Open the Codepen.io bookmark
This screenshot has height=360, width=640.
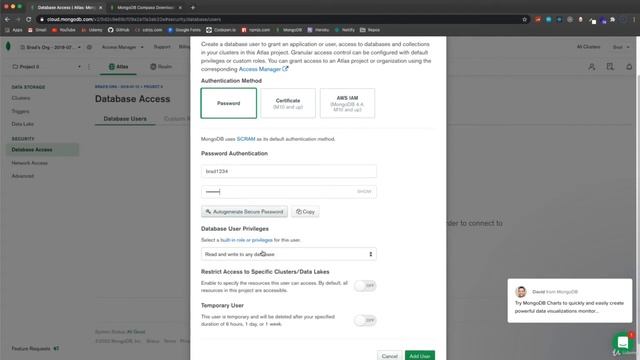pyautogui.click(x=221, y=30)
